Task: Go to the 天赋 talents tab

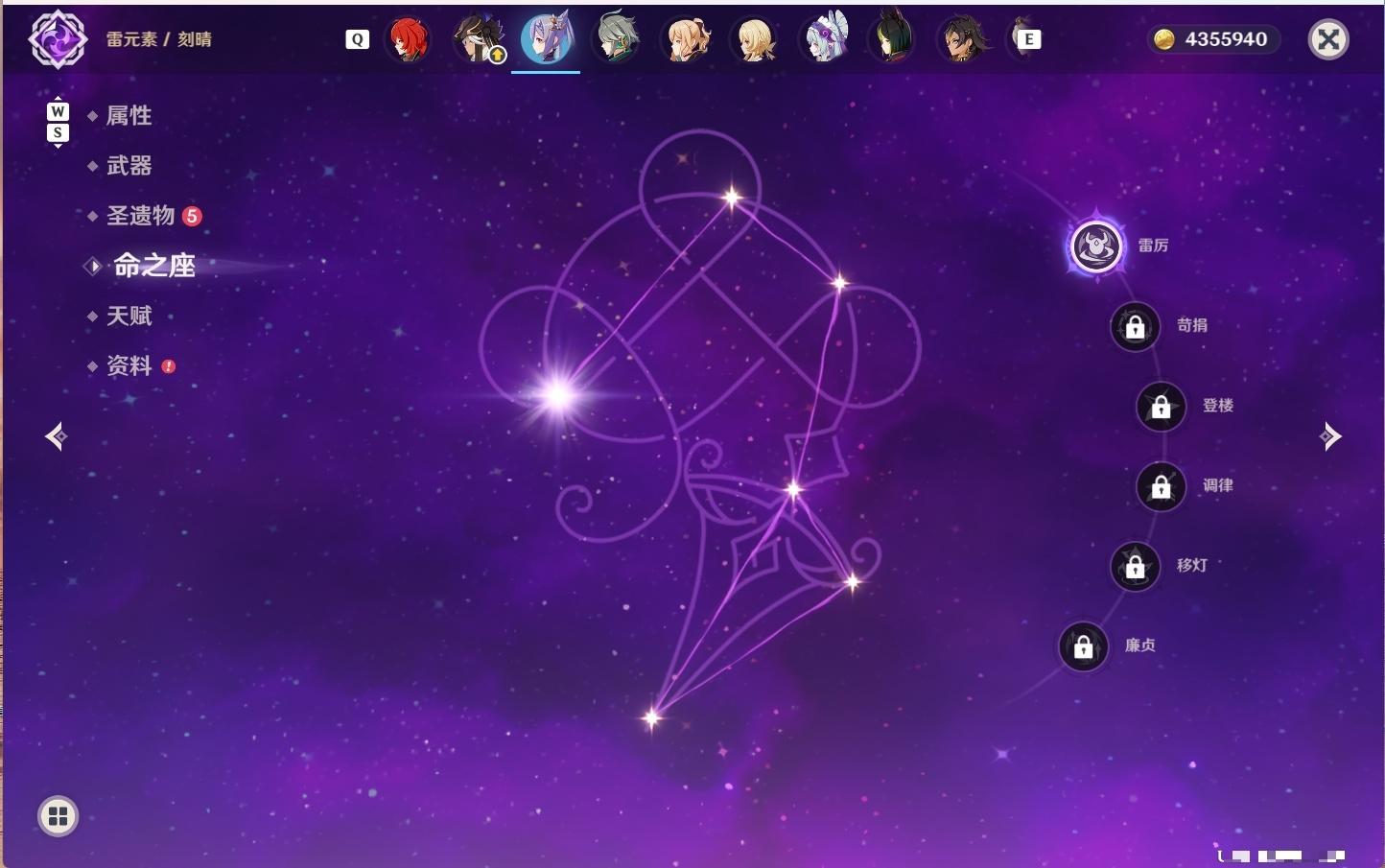Action: click(129, 316)
